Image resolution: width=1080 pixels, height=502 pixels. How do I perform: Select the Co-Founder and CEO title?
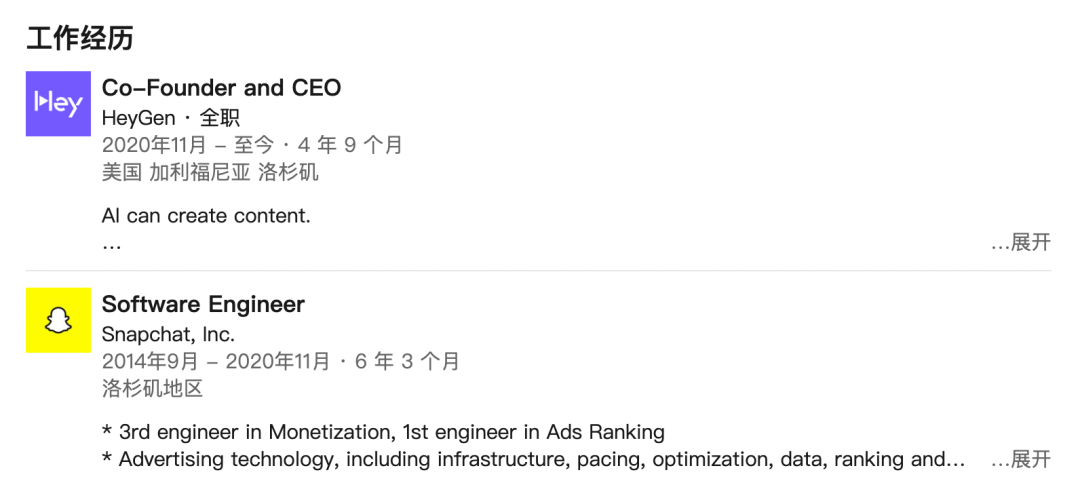[221, 88]
